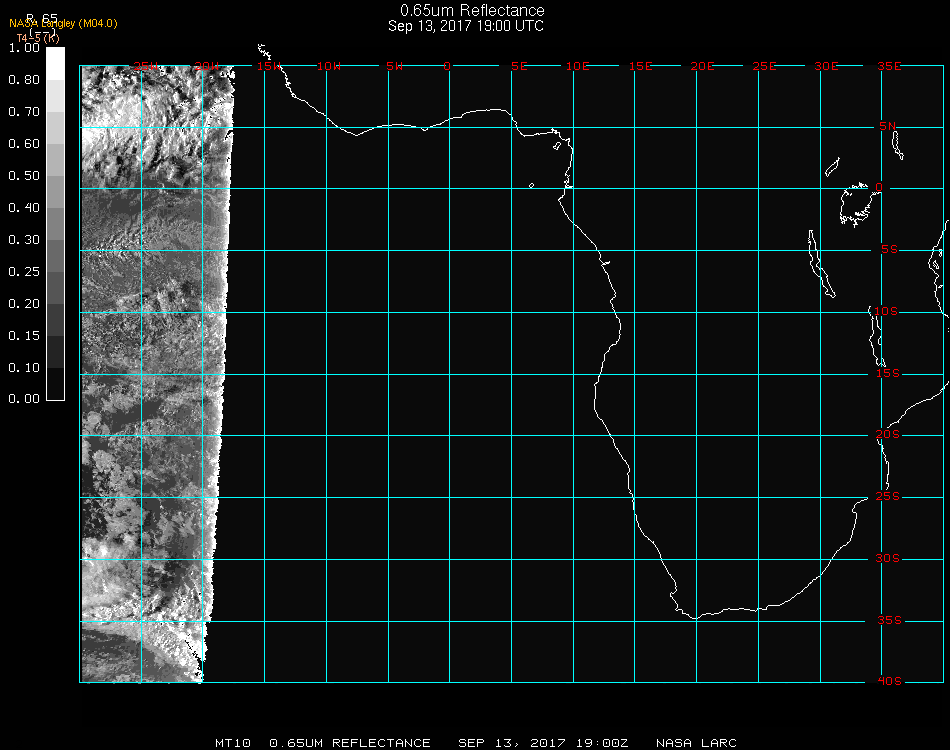Click the 5N latitude label
The width and height of the screenshot is (950, 750).
click(x=888, y=126)
